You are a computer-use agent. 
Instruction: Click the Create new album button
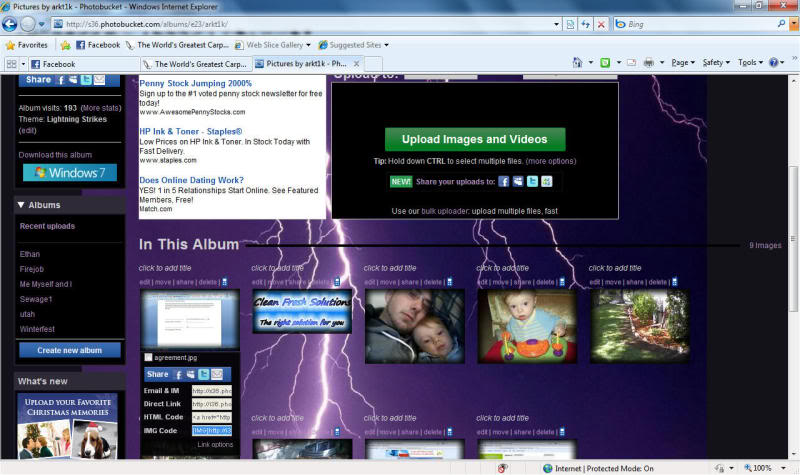click(x=69, y=350)
